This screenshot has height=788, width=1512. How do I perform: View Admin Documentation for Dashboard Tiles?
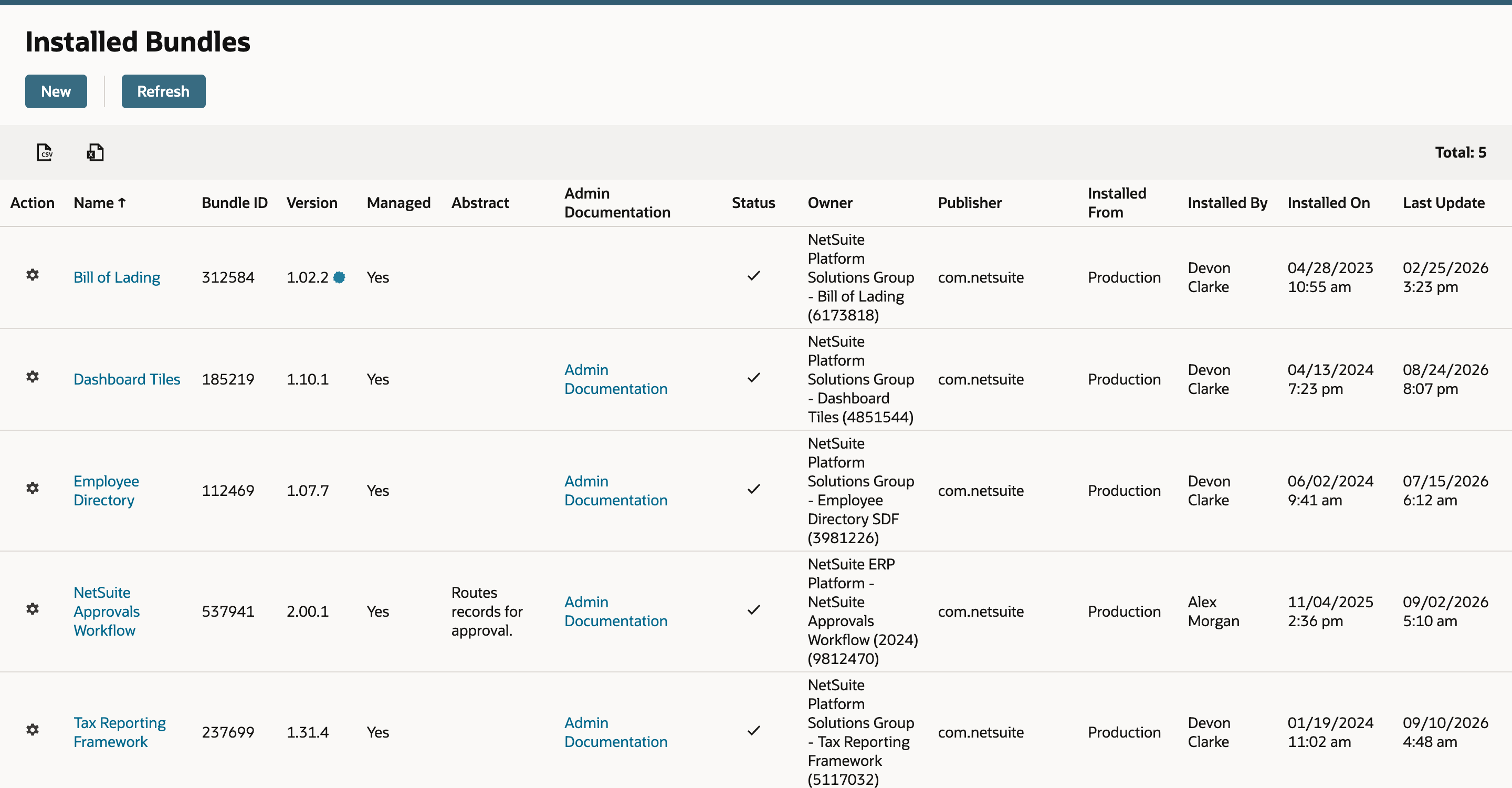[616, 379]
